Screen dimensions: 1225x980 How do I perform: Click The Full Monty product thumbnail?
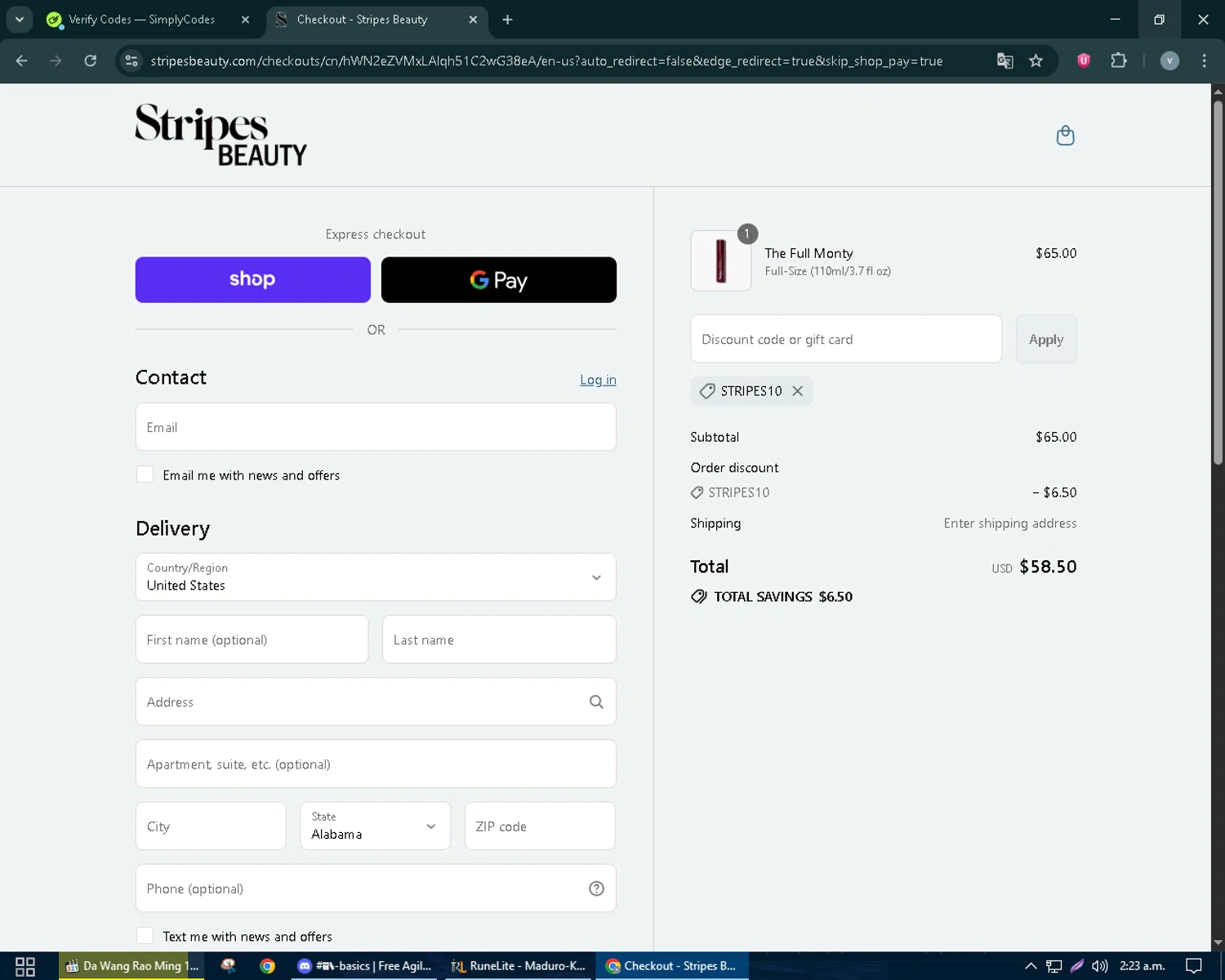721,261
